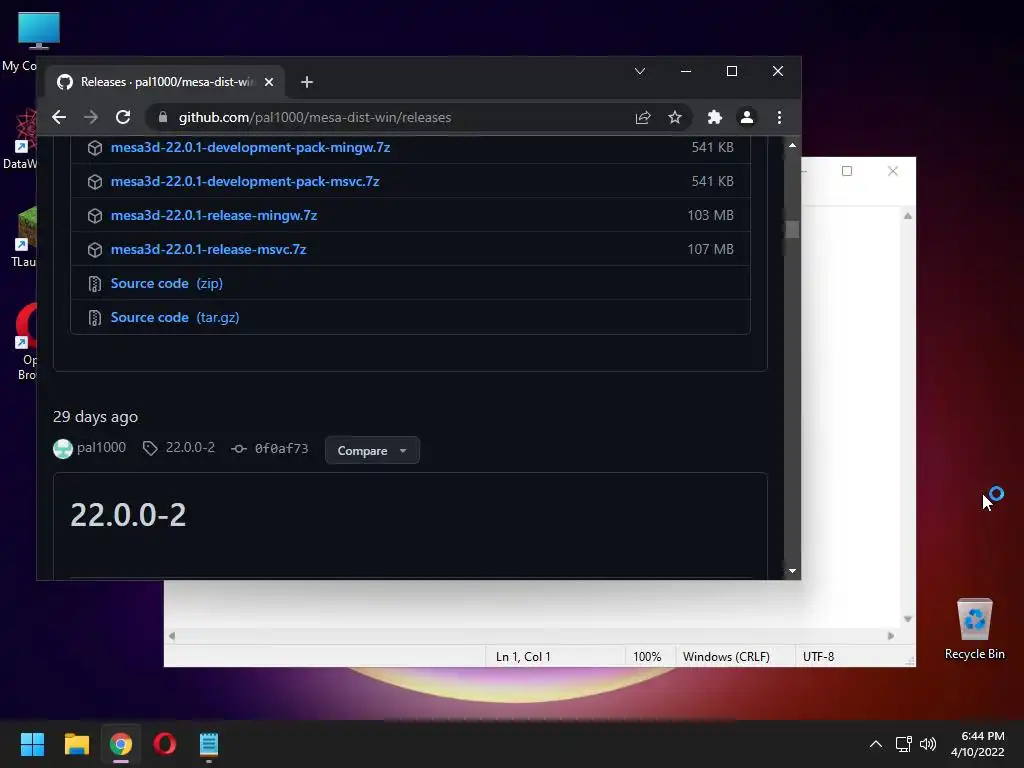Viewport: 1024px width, 768px height.
Task: Click Notepad scrollbar down arrow
Action: [x=908, y=618]
